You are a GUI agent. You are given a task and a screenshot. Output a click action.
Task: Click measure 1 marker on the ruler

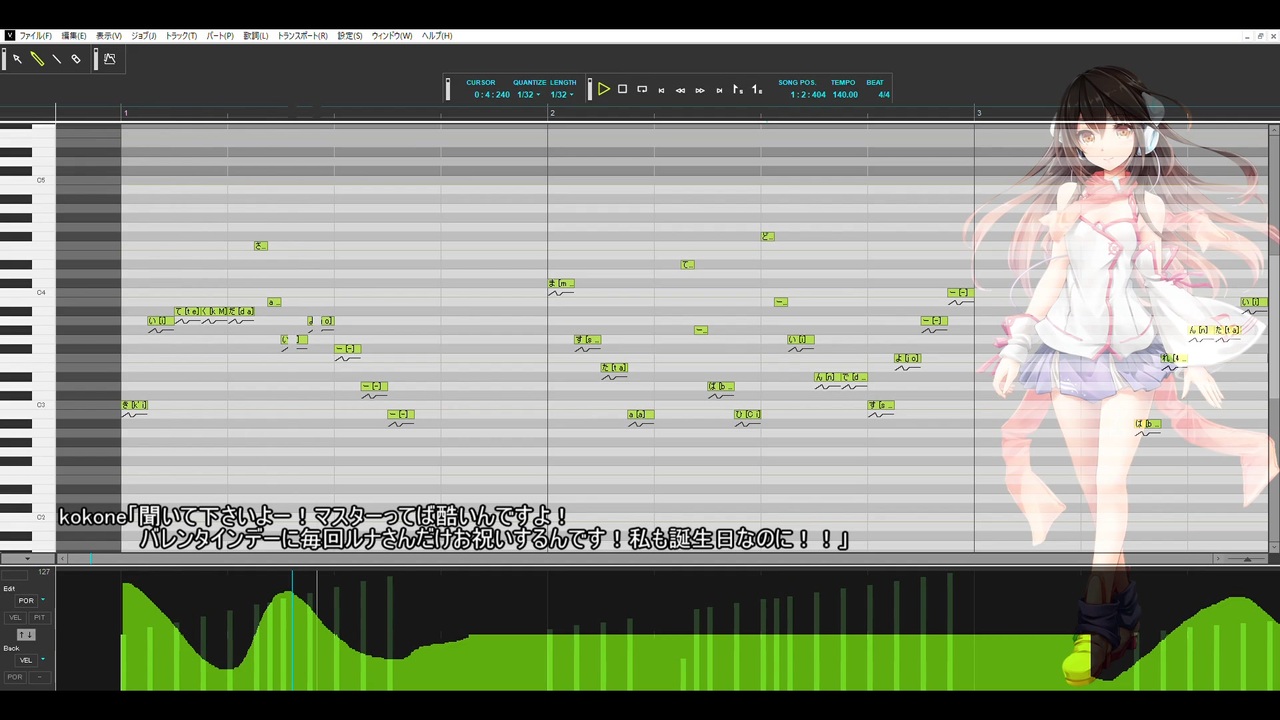tap(126, 113)
